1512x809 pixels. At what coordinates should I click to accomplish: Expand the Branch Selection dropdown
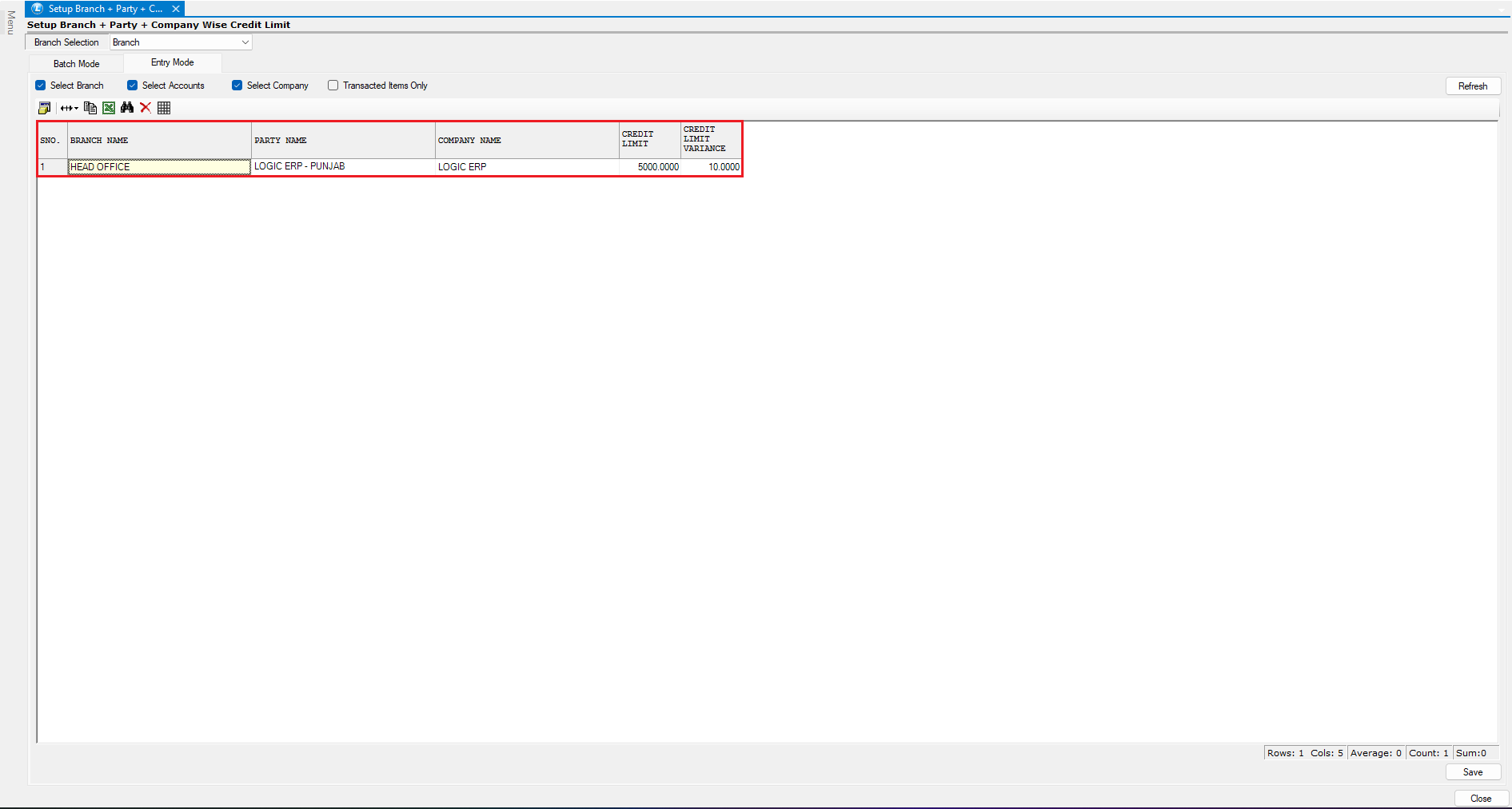click(245, 42)
